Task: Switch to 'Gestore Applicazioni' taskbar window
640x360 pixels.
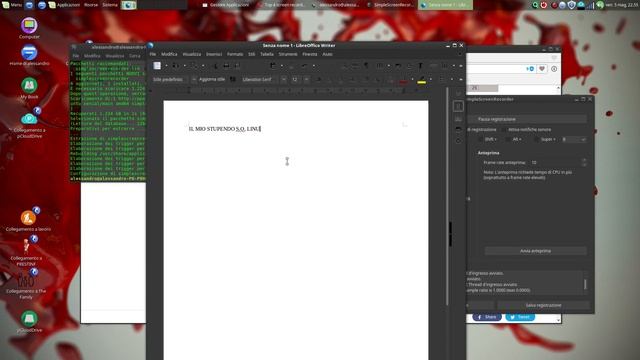Action: (x=226, y=5)
